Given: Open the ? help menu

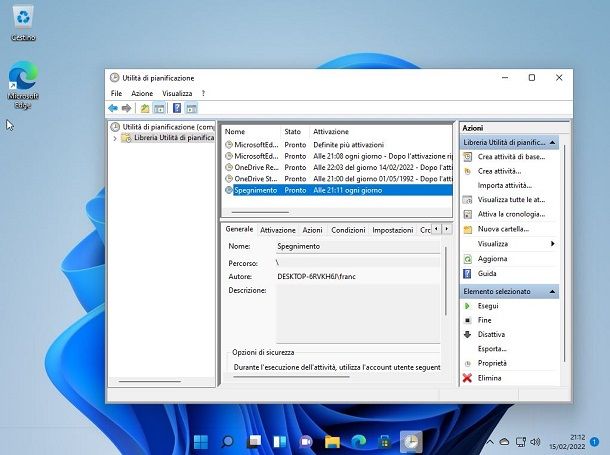Looking at the screenshot, I should point(203,93).
